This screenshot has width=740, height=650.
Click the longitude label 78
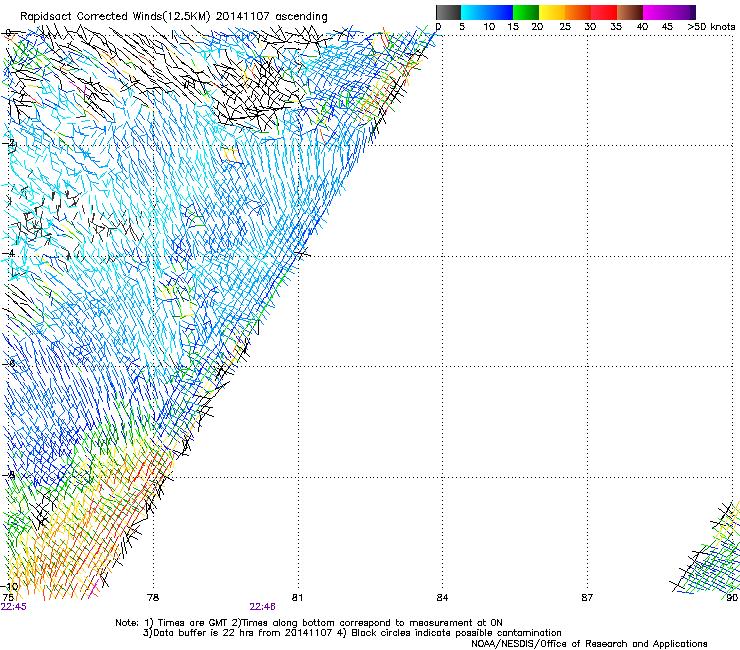pos(153,598)
